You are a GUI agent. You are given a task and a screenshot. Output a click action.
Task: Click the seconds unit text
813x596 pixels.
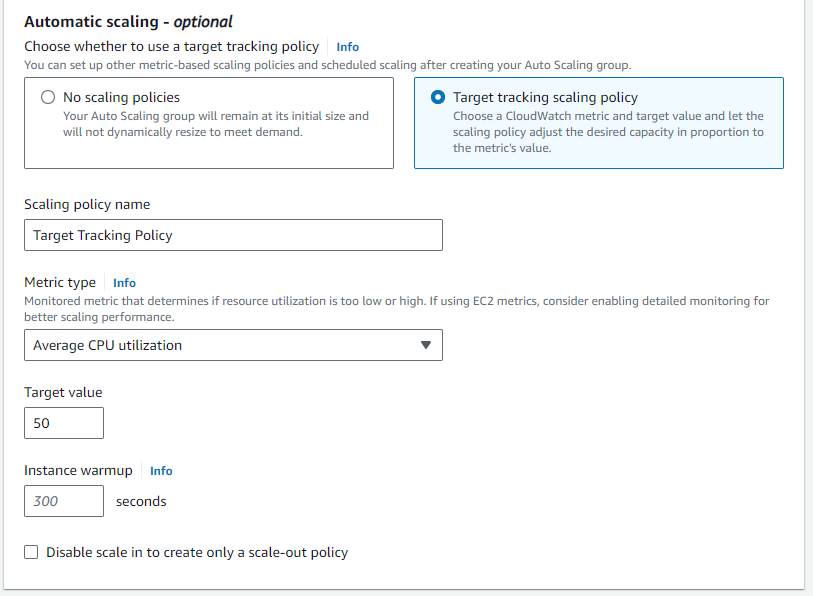[141, 501]
